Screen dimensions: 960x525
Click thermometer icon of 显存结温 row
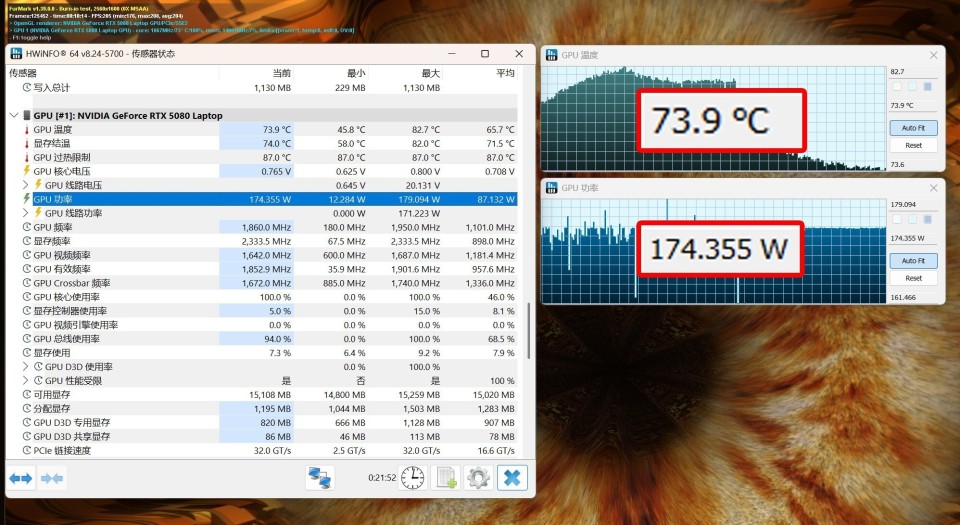pos(26,144)
